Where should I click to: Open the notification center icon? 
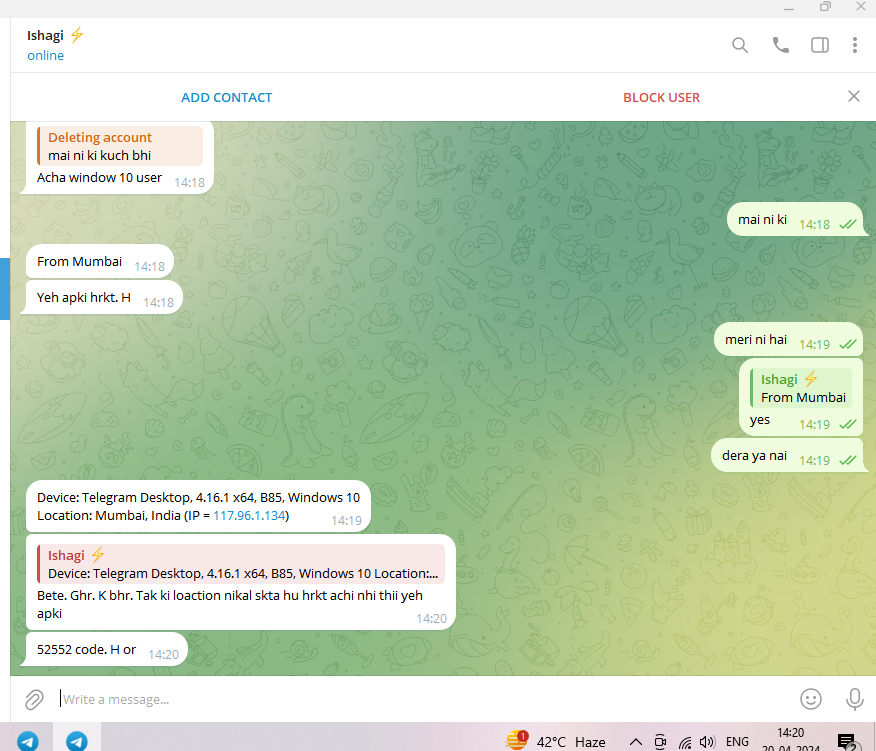pos(847,742)
